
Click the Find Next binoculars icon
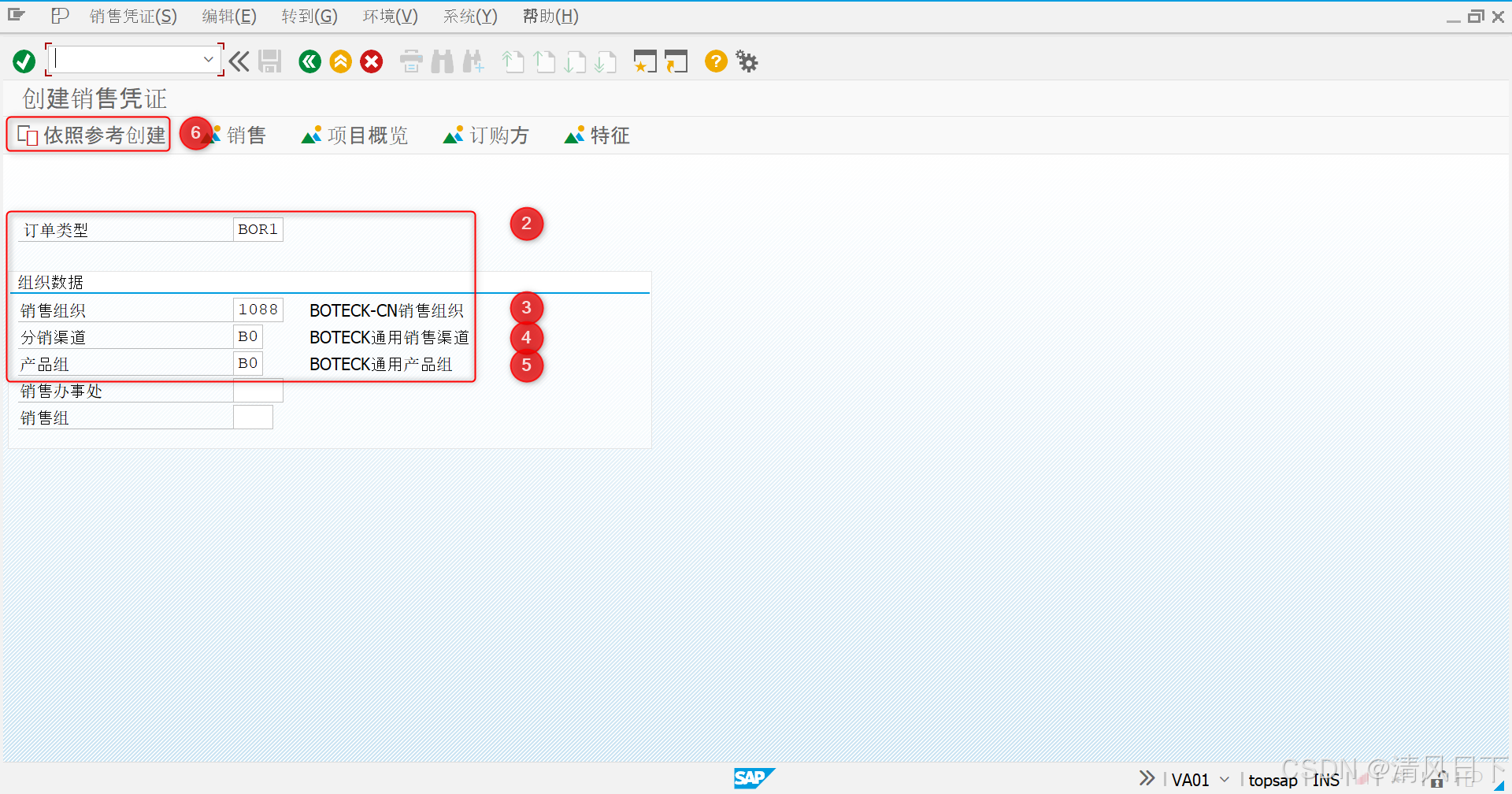click(x=473, y=61)
